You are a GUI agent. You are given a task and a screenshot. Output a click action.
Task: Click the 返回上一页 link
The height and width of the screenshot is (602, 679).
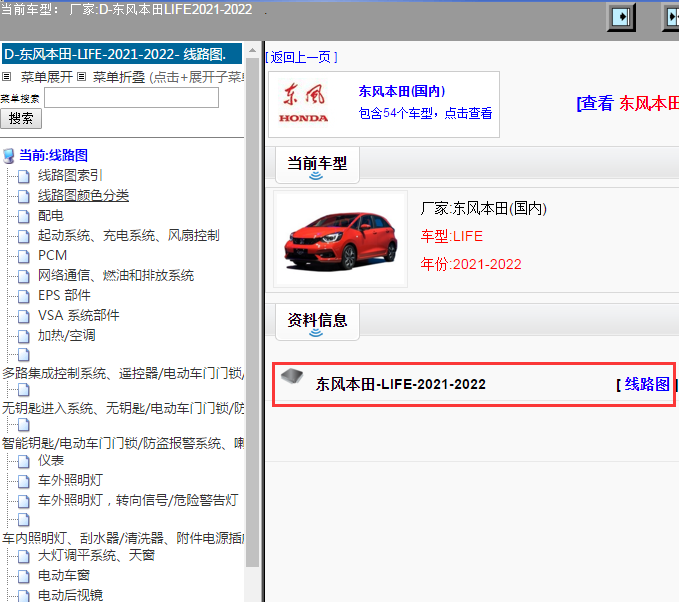tap(301, 57)
